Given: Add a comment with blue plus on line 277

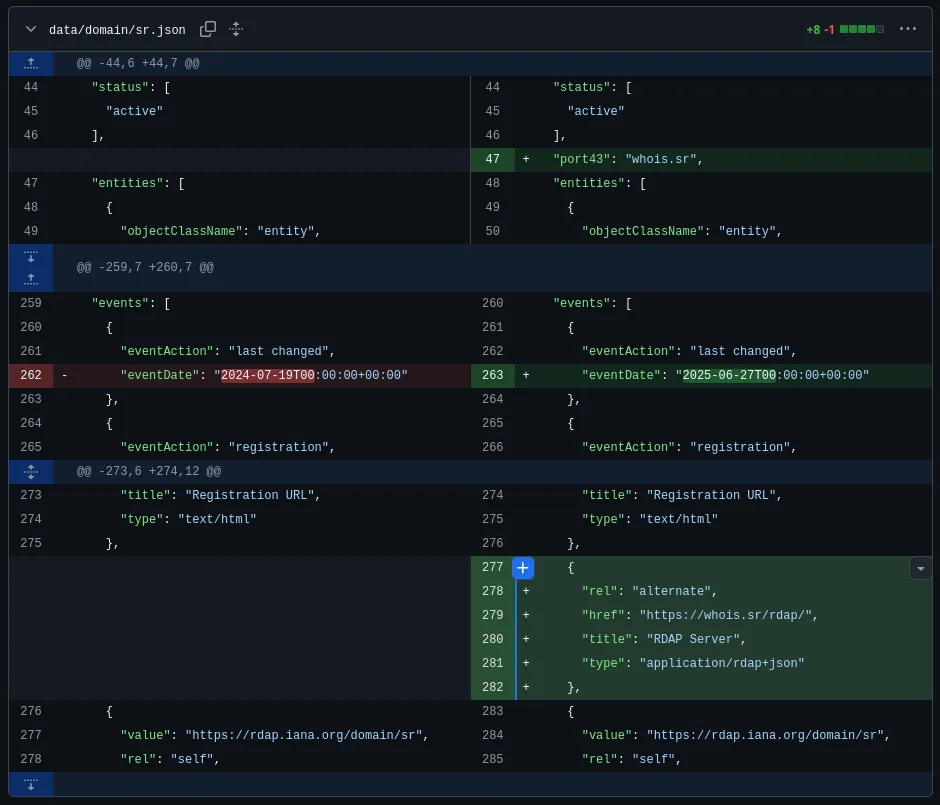Looking at the screenshot, I should point(522,568).
